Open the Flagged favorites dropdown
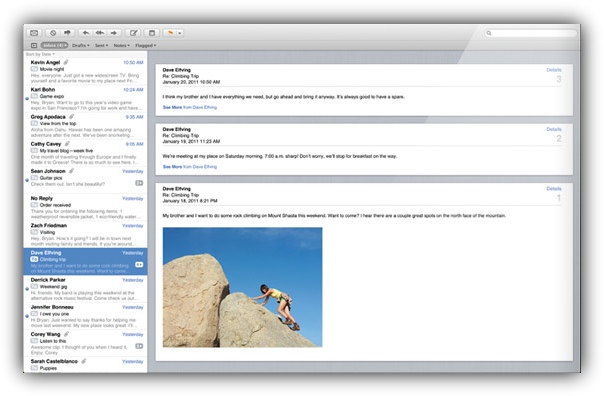 coord(146,45)
